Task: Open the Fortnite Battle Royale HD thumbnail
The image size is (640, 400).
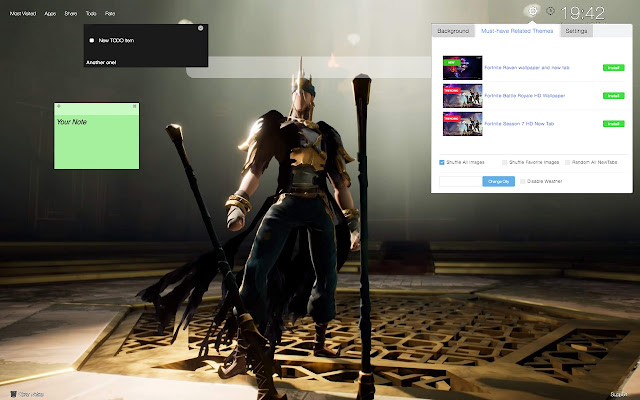Action: coord(462,96)
